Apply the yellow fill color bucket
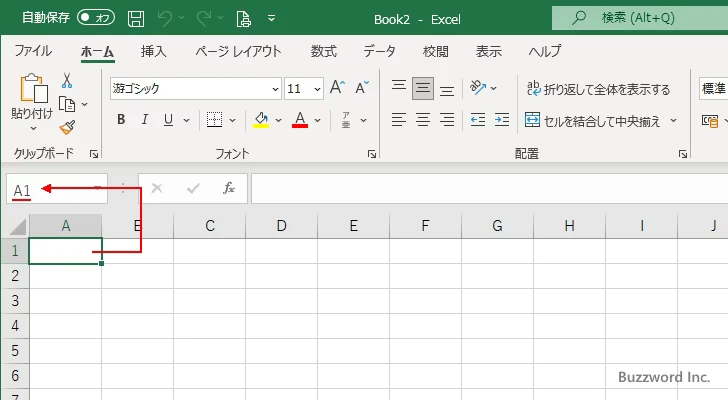 point(261,120)
